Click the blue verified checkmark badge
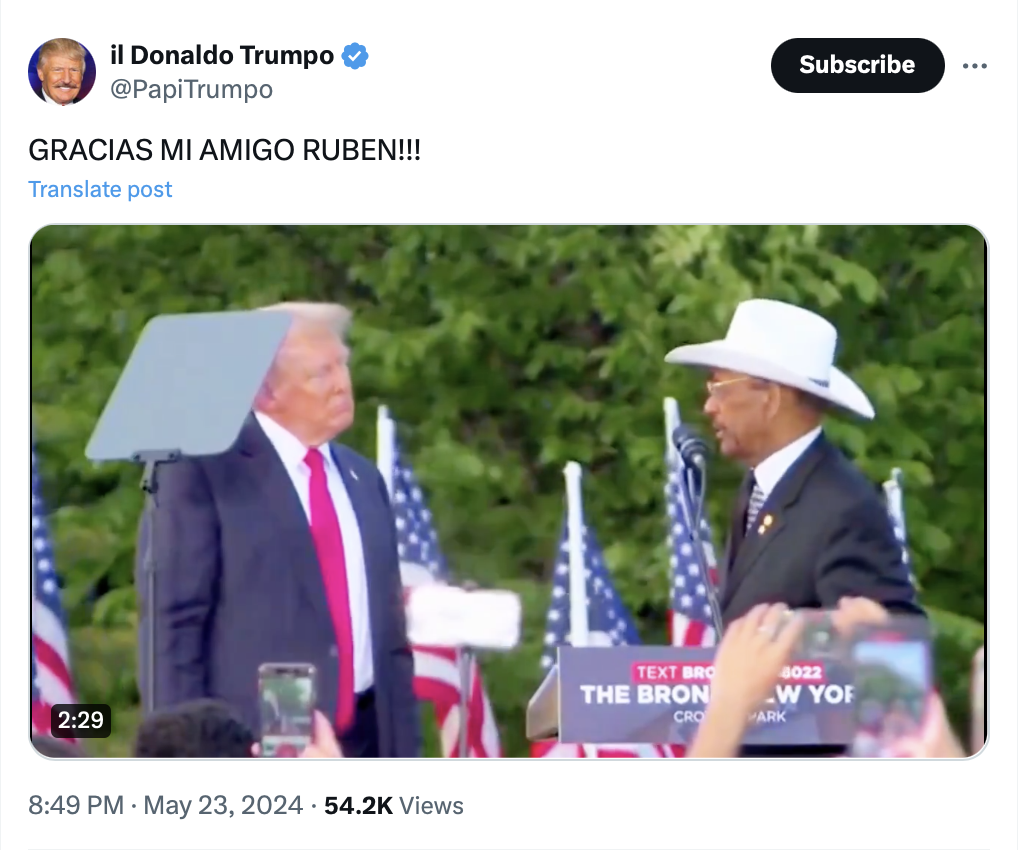 (x=355, y=56)
